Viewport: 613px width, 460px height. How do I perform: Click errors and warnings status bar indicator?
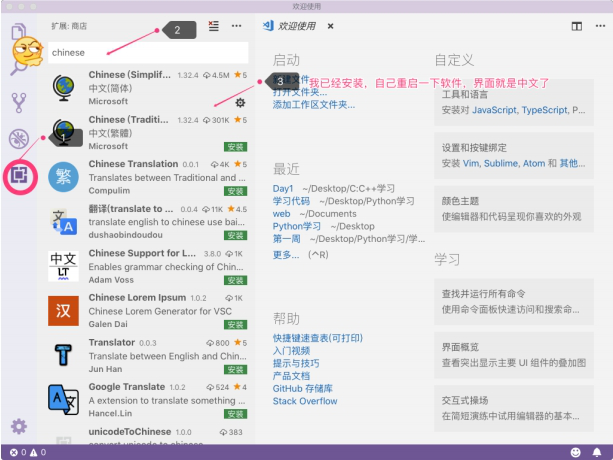[28, 452]
